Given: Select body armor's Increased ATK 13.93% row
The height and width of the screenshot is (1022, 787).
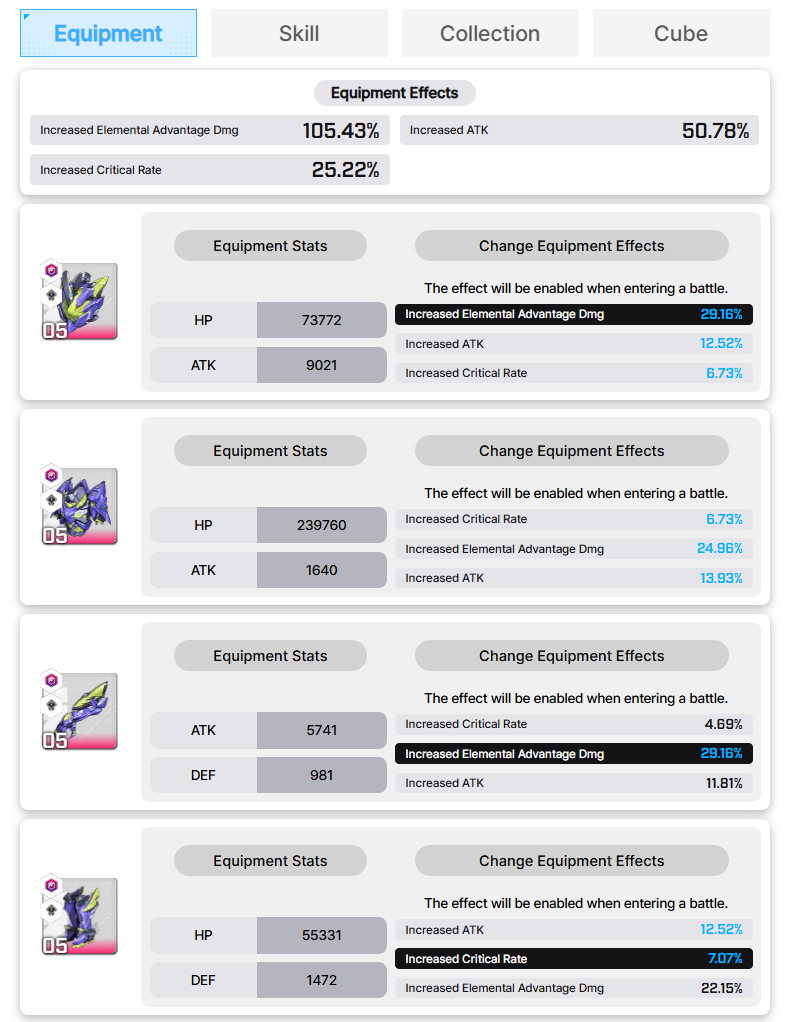Looking at the screenshot, I should pyautogui.click(x=574, y=578).
